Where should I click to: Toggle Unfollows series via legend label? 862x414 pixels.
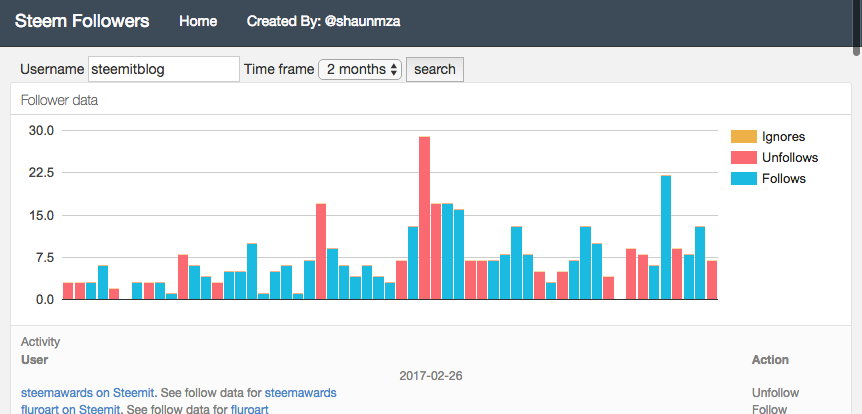pyautogui.click(x=790, y=158)
